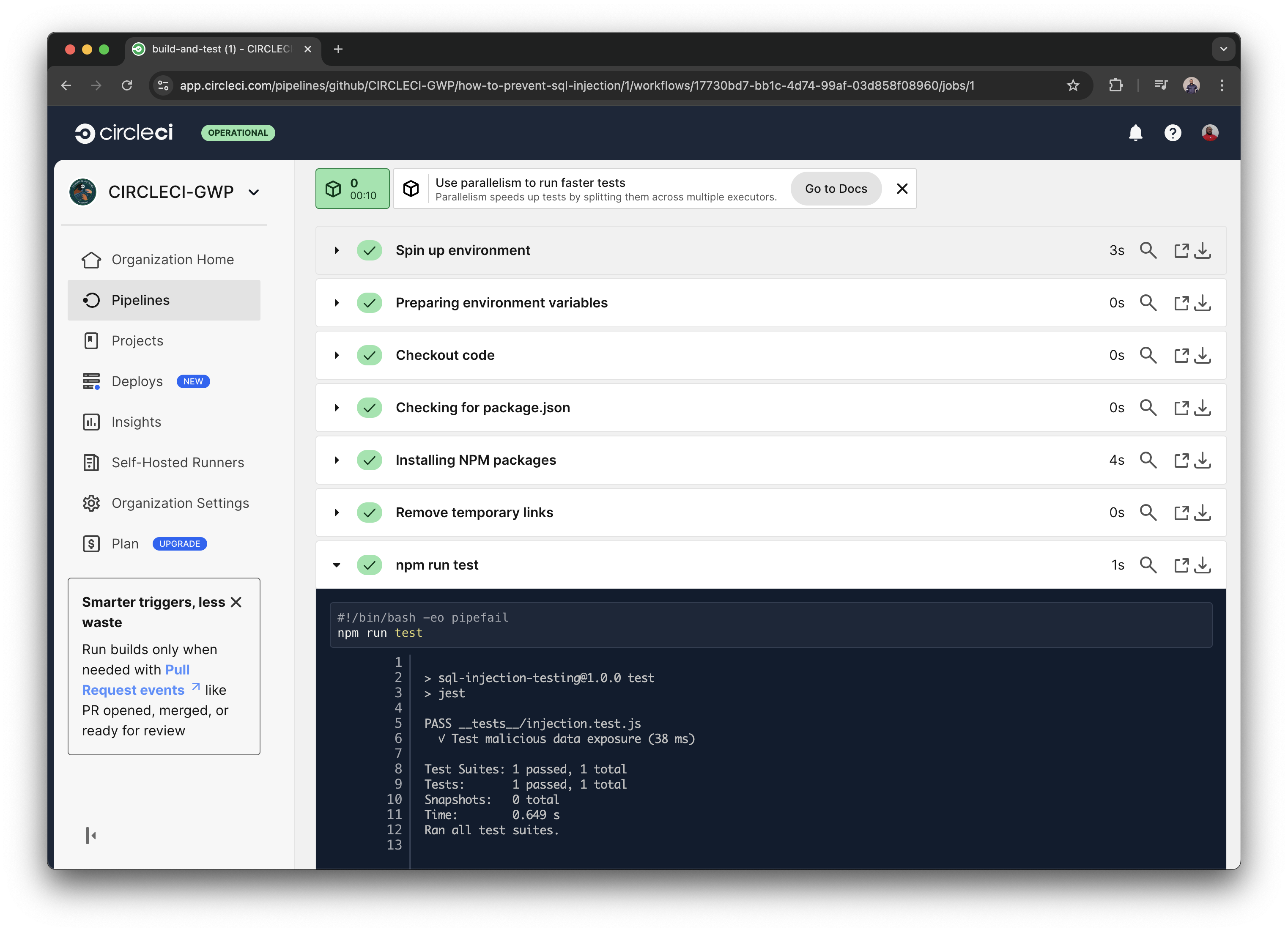Open npm run test output in new window
This screenshot has width=1288, height=932.
pos(1182,565)
